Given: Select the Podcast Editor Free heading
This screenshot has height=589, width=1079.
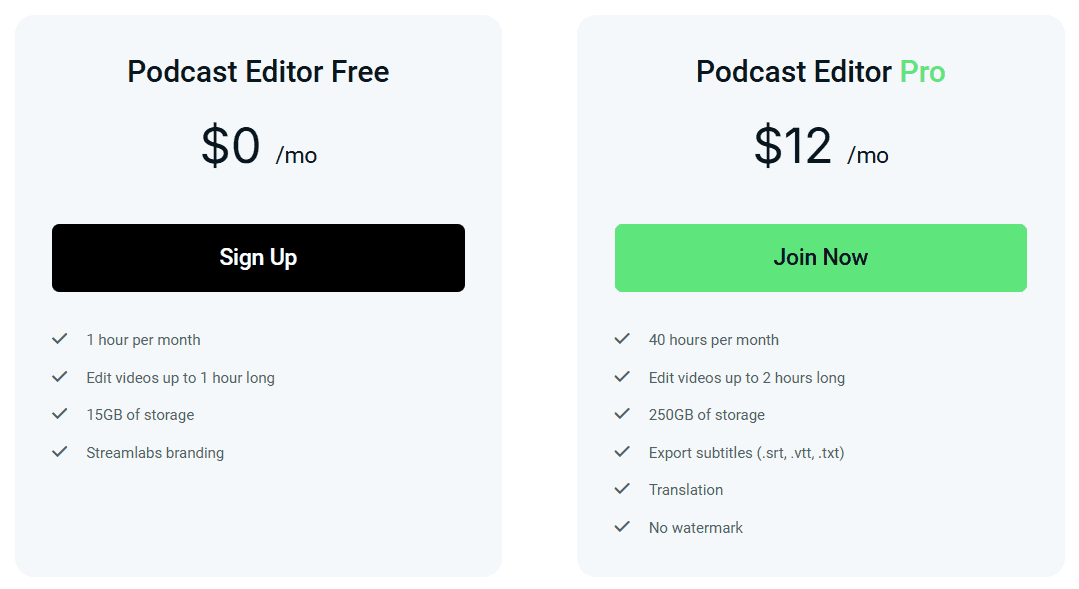Looking at the screenshot, I should click(x=258, y=72).
